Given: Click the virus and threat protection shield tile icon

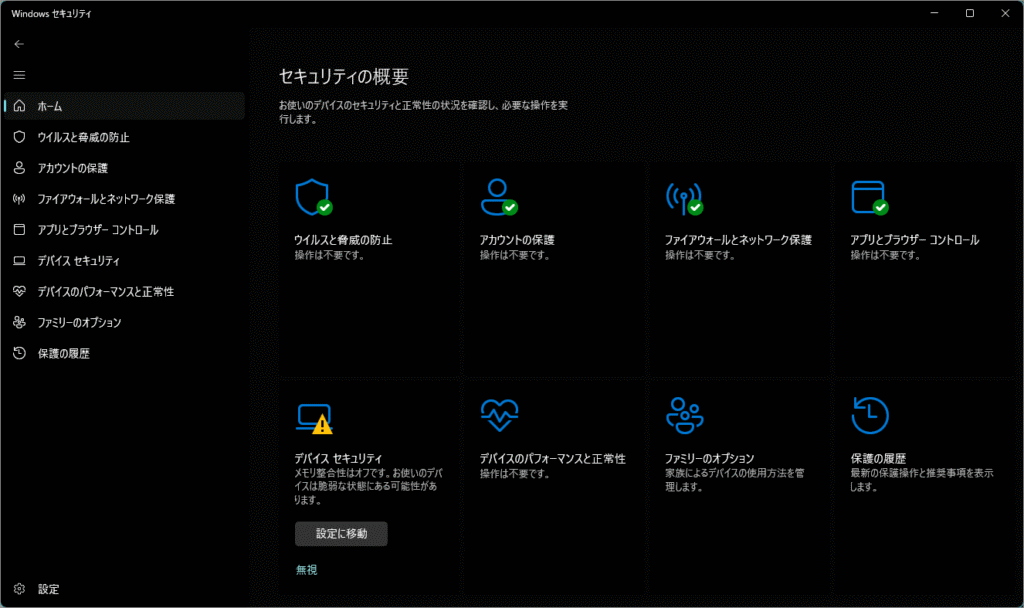Looking at the screenshot, I should click(x=312, y=198).
